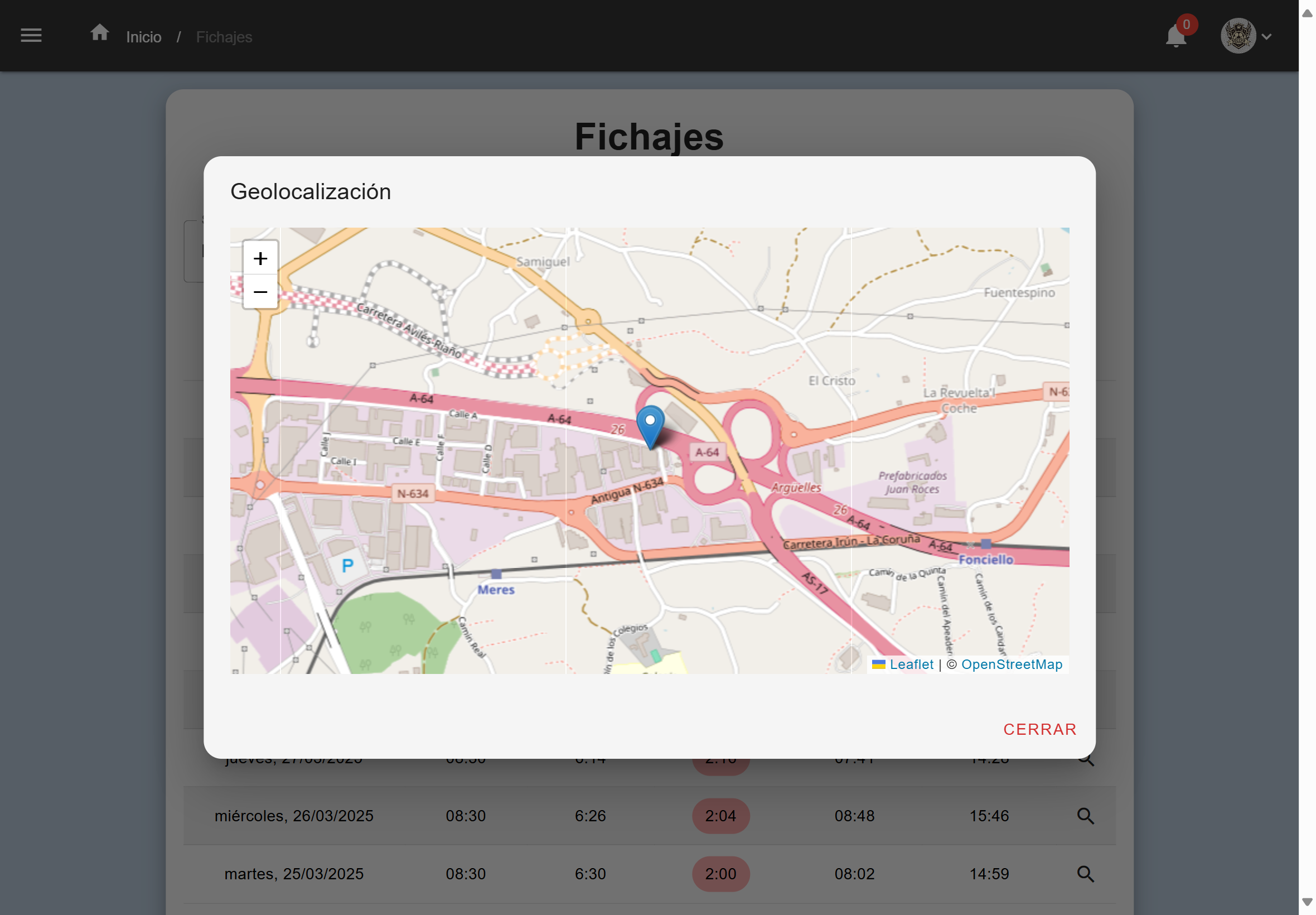Open the hamburger navigation menu
The width and height of the screenshot is (1316, 915).
31,36
